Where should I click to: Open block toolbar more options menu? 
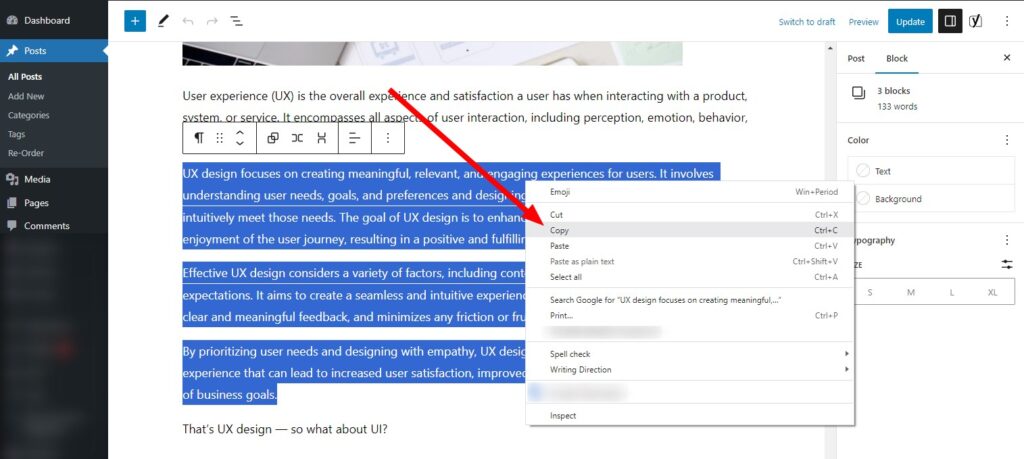388,137
